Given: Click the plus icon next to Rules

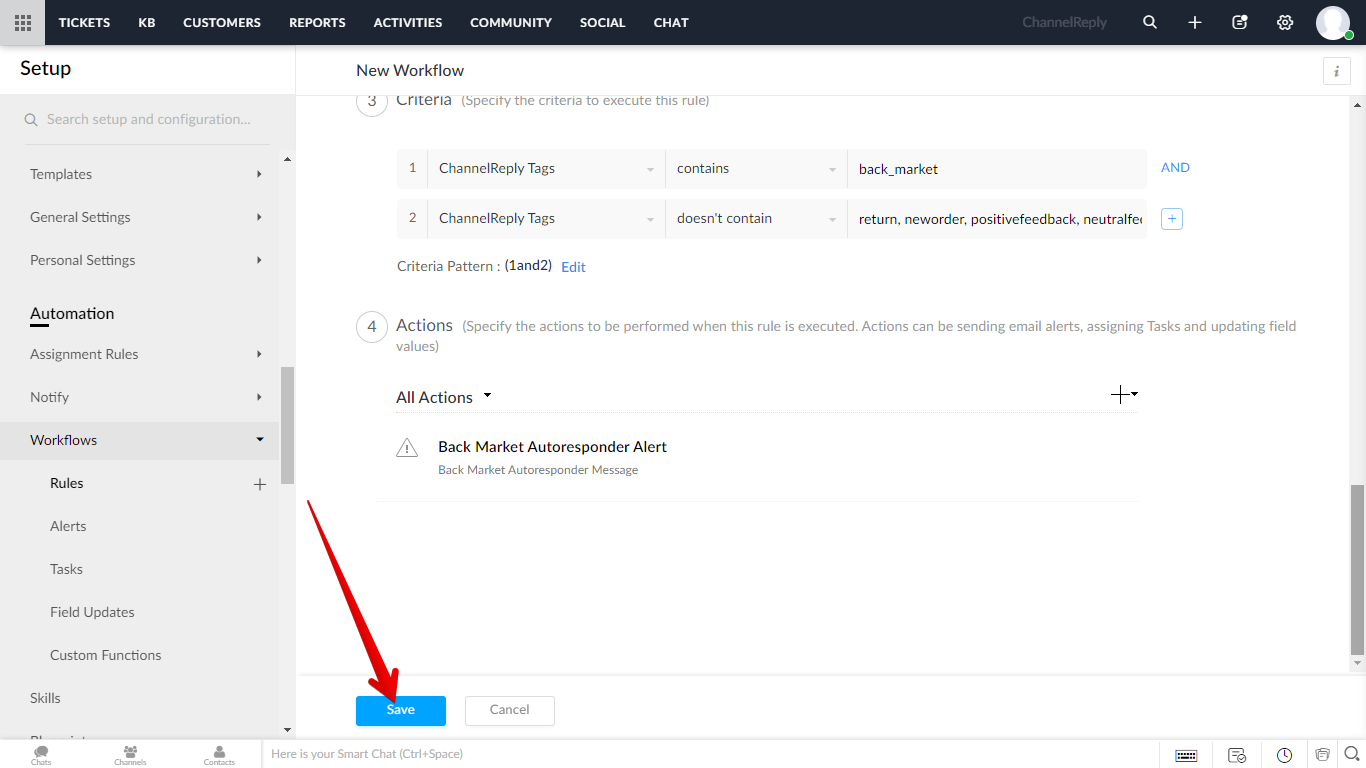Looking at the screenshot, I should point(260,484).
